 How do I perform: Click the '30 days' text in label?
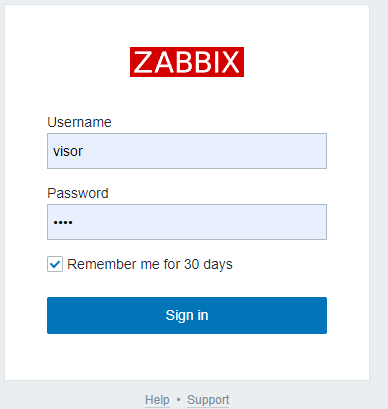point(208,264)
